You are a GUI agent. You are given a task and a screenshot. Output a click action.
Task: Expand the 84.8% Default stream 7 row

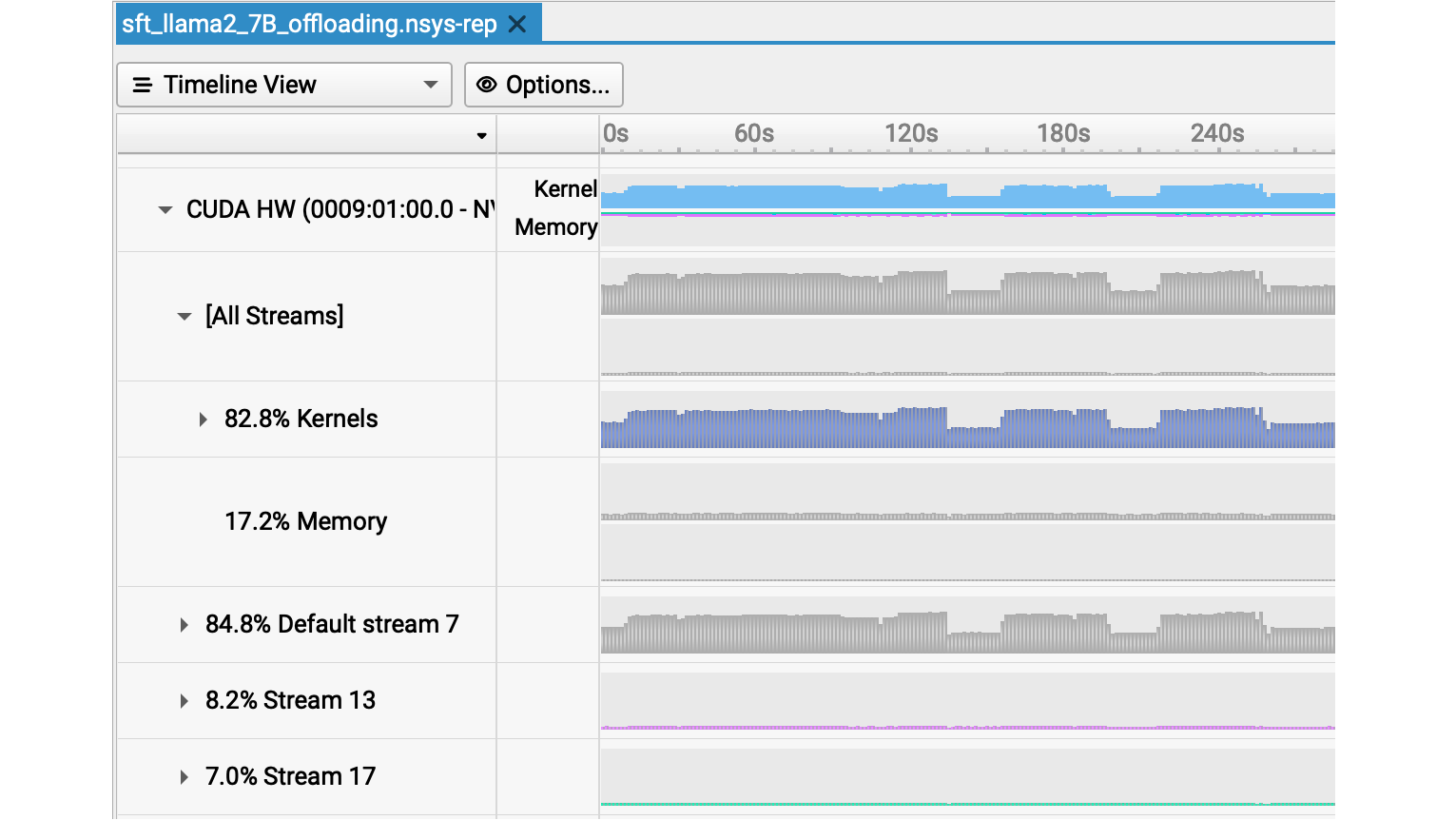(x=184, y=624)
